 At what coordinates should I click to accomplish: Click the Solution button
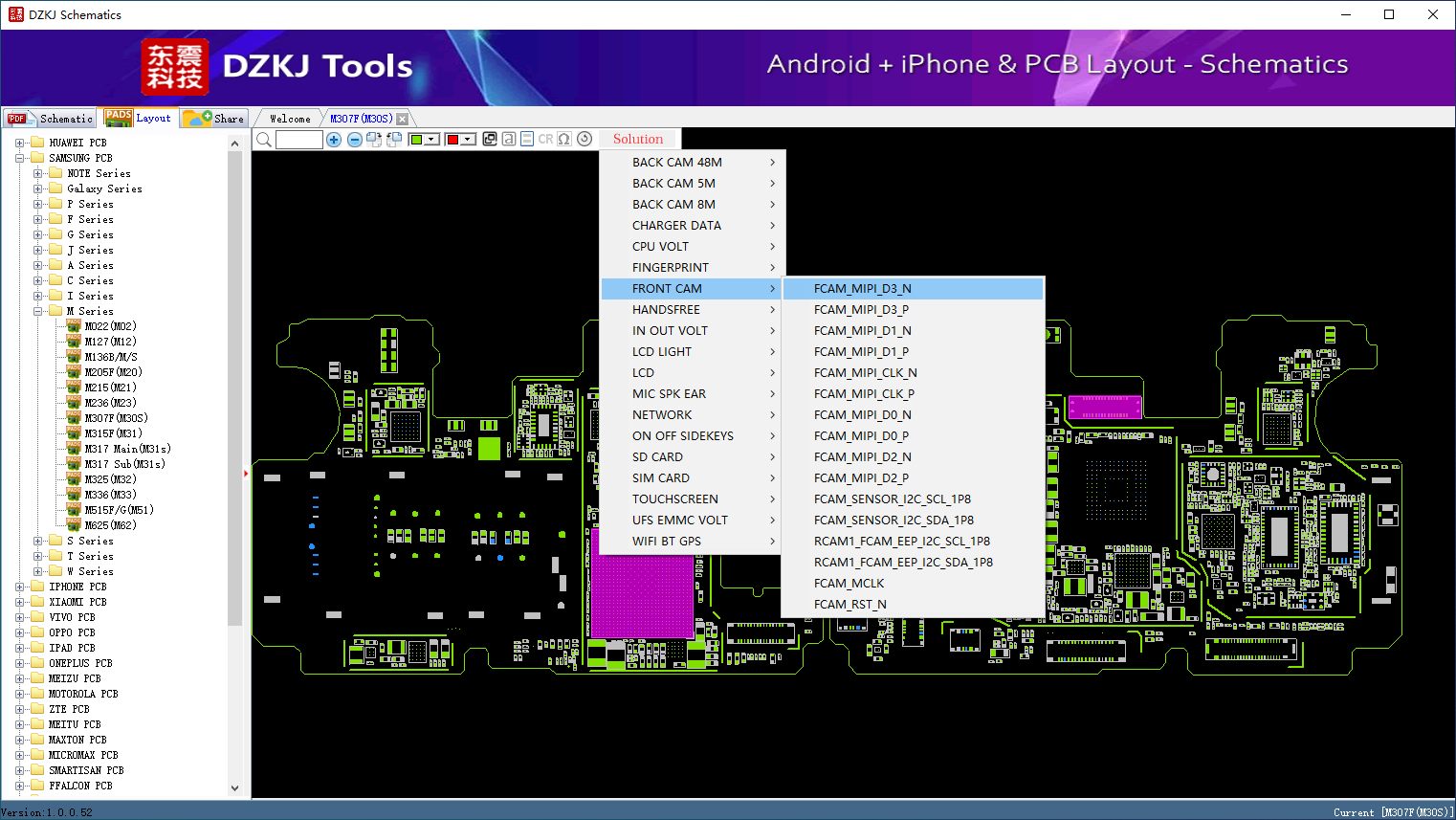click(x=638, y=139)
